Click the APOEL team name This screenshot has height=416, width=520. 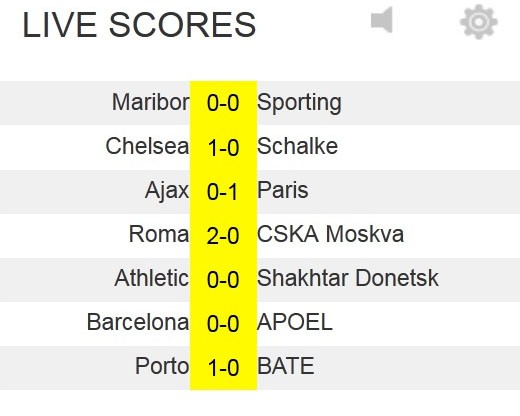coord(295,322)
